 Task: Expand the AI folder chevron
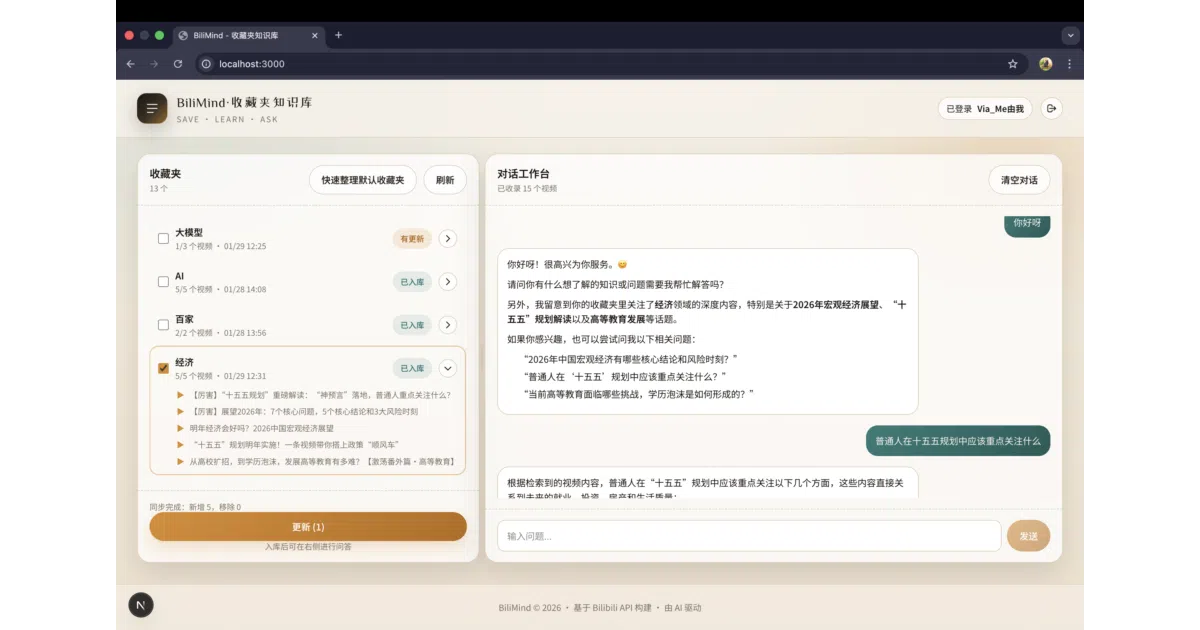(448, 282)
